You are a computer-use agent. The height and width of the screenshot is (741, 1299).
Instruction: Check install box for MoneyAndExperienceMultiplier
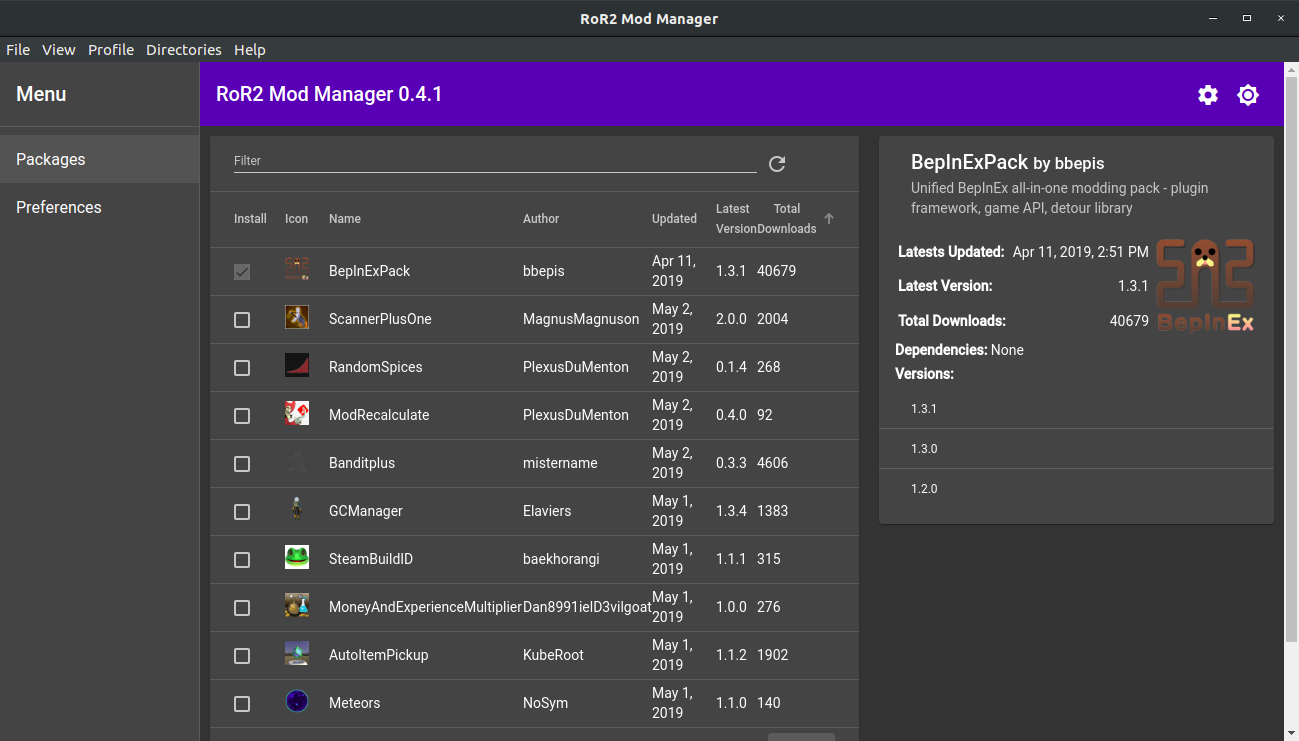click(242, 608)
